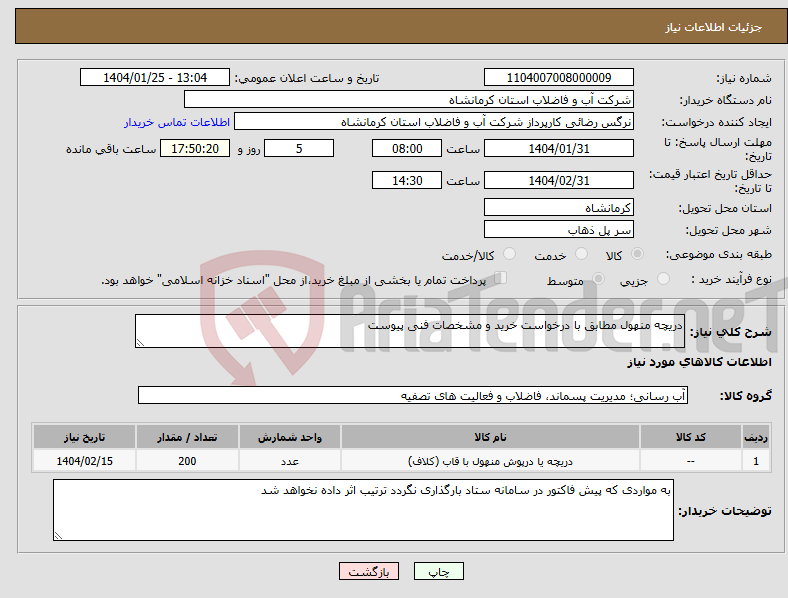Click the توضیحات خریدار label

[x=725, y=511]
